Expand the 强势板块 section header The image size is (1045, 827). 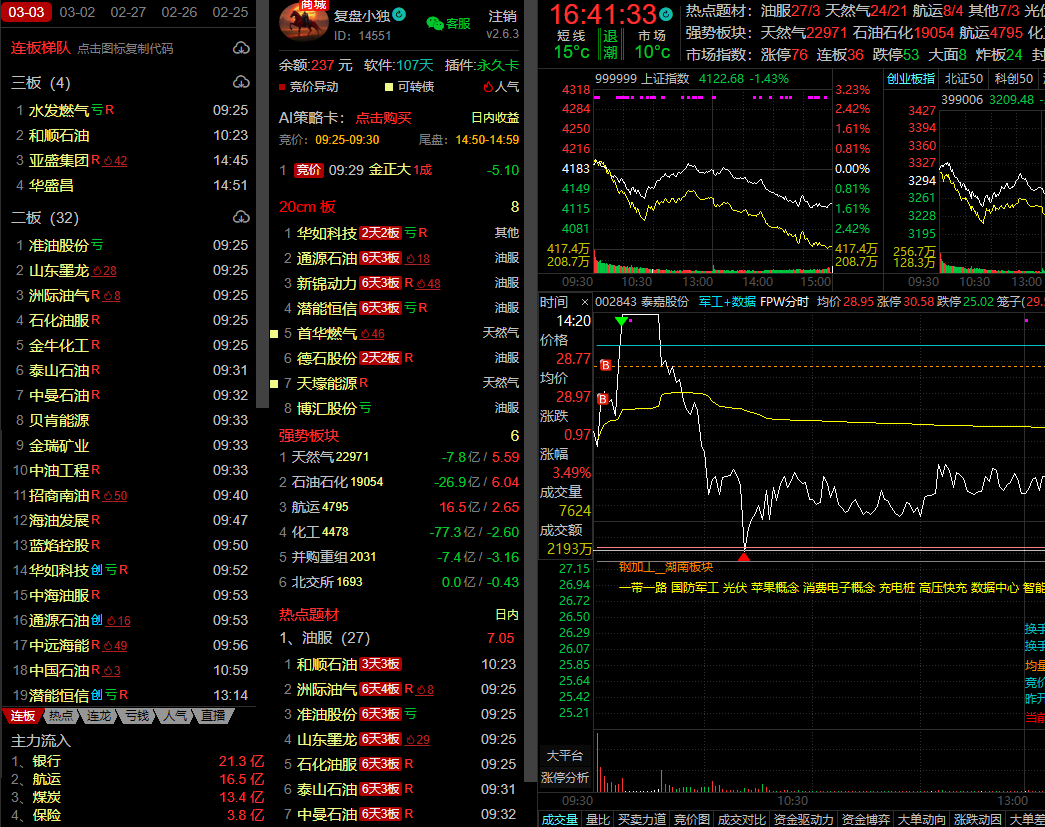coord(308,435)
